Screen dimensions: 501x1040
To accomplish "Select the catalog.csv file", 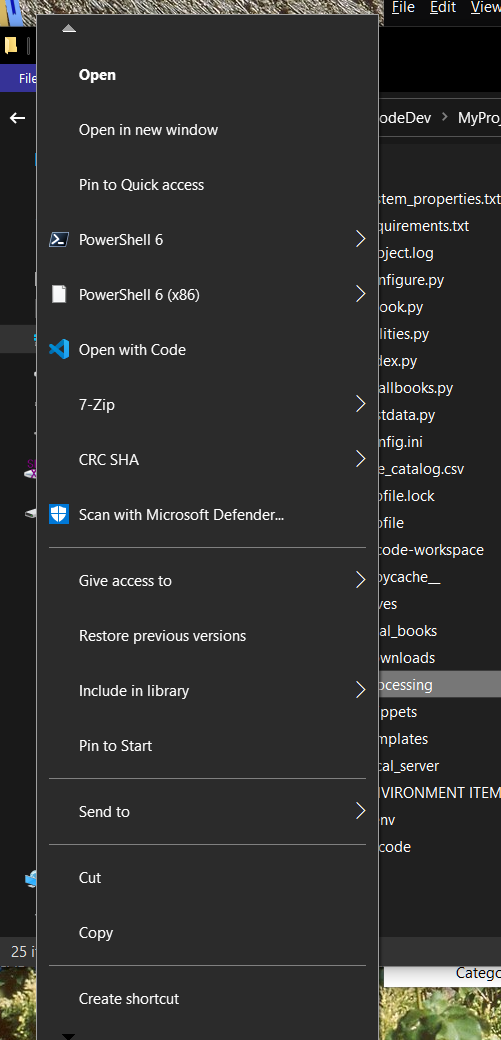I will (x=421, y=470).
